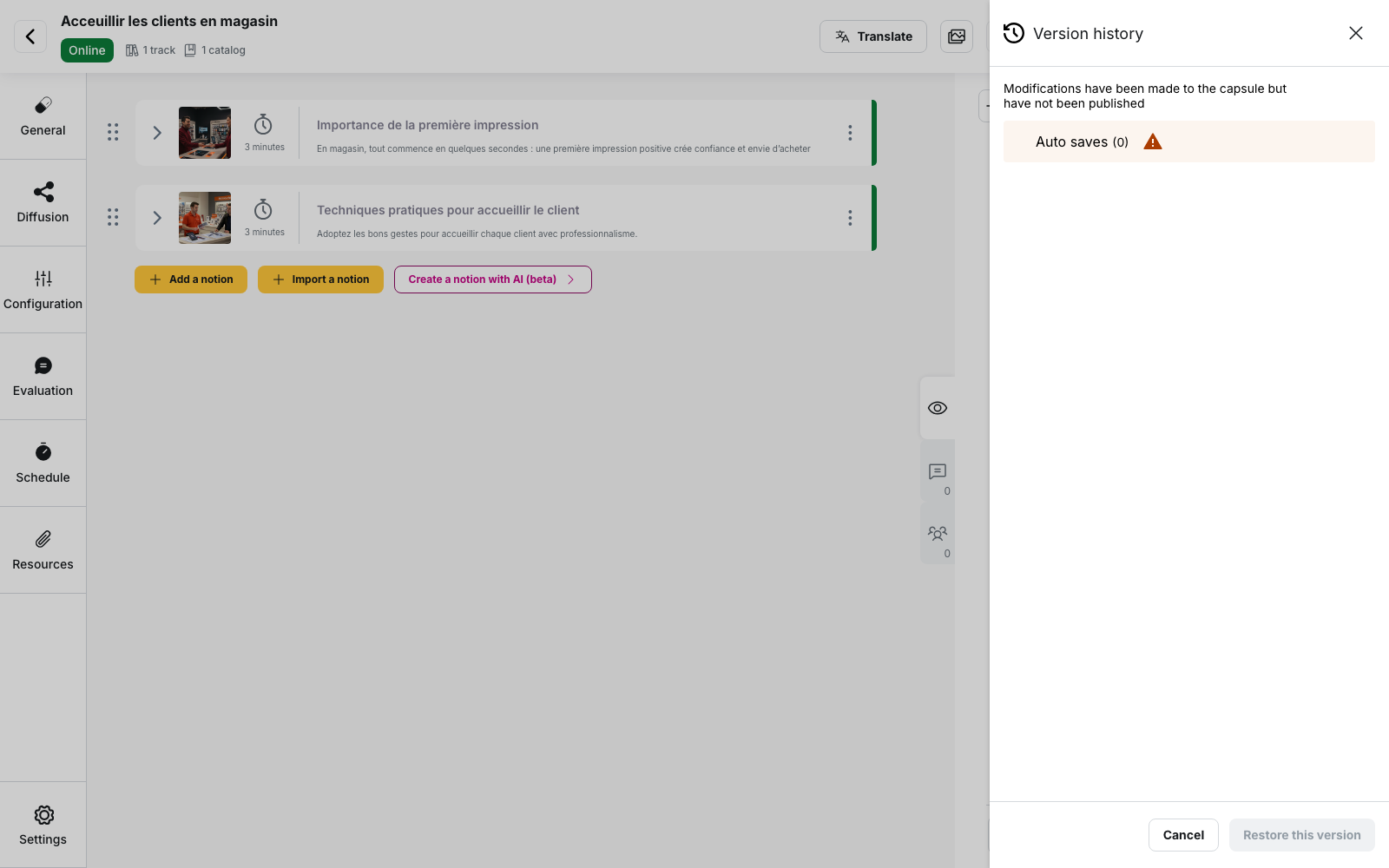Click the timer icon on Techniques pratiques notion
The width and height of the screenshot is (1389, 868).
click(x=263, y=209)
